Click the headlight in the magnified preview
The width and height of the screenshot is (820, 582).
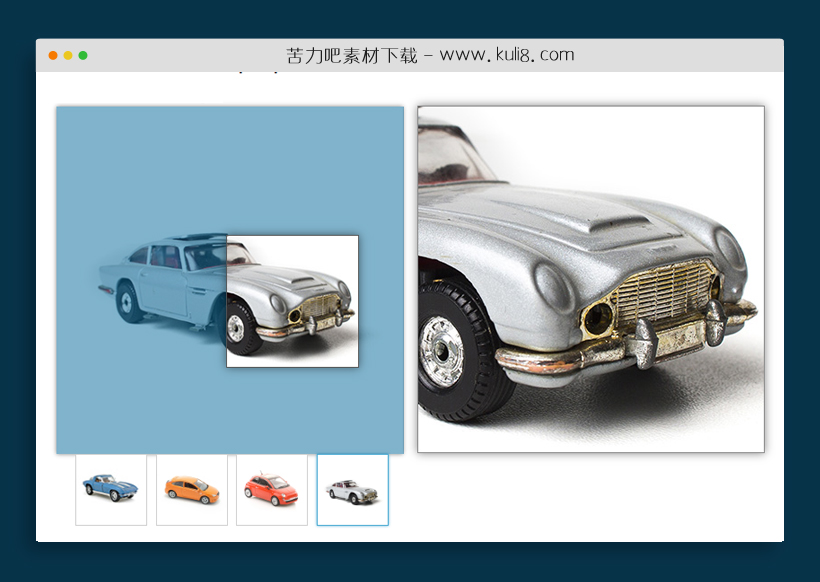(598, 318)
